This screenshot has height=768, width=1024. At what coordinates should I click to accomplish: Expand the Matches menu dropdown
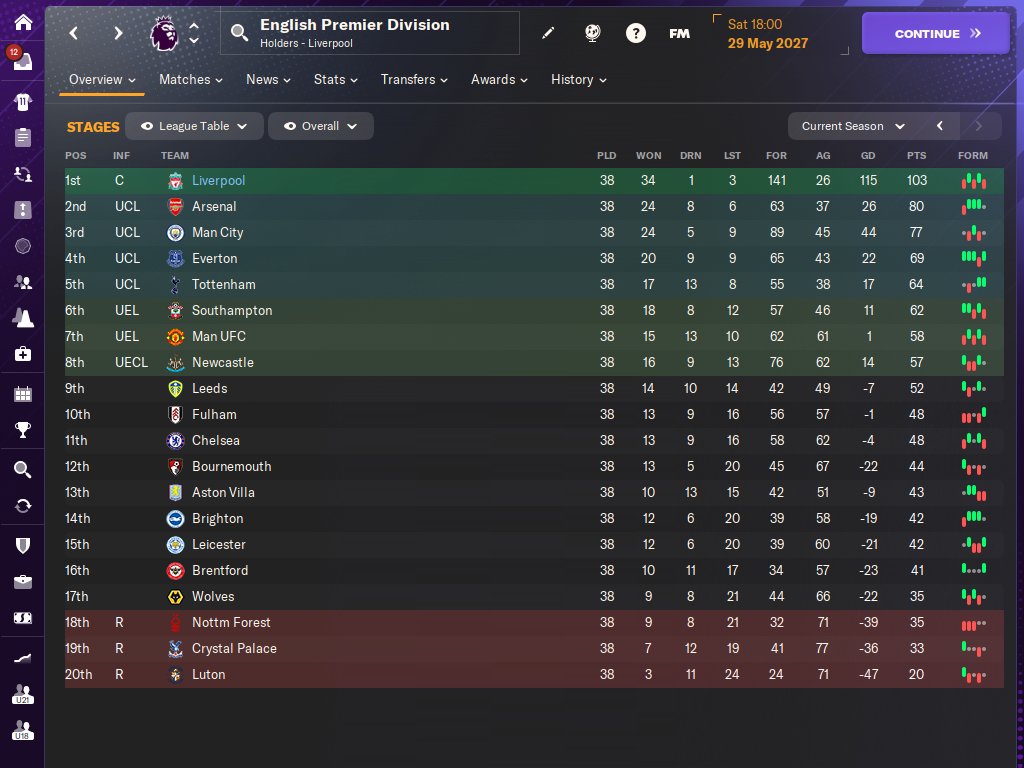coord(191,80)
